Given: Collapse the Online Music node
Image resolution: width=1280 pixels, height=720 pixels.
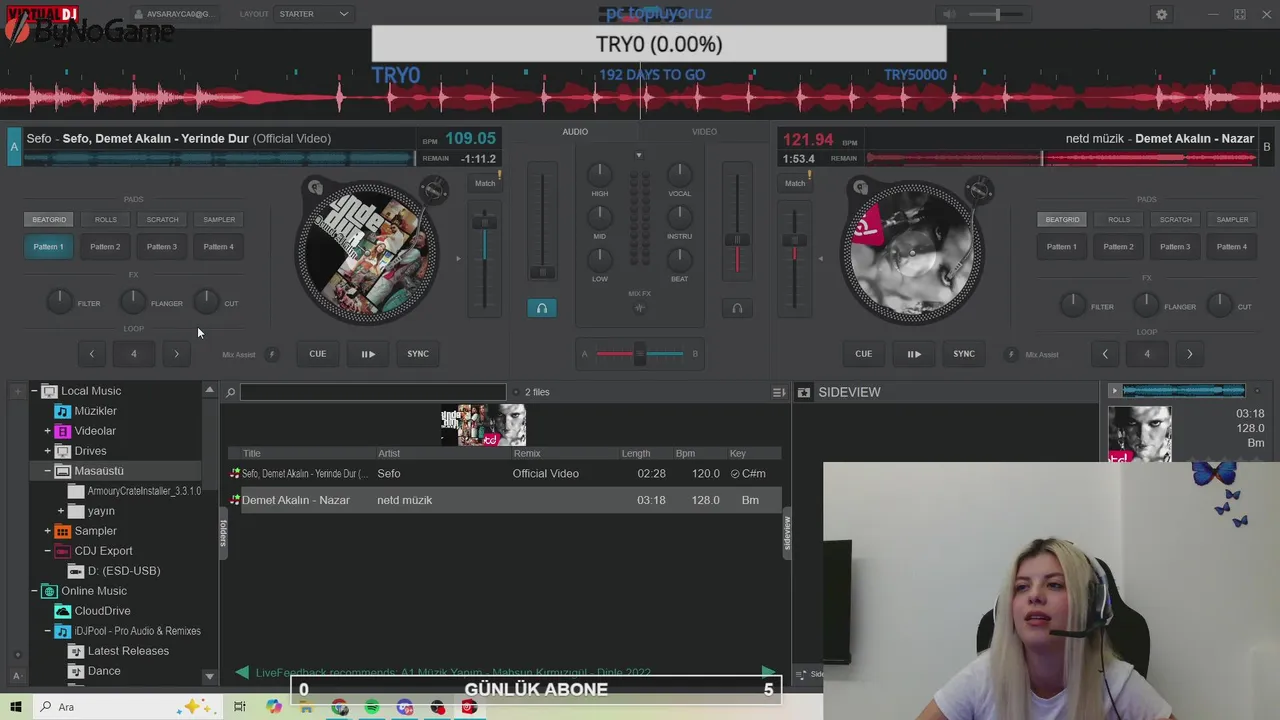Looking at the screenshot, I should click(x=34, y=591).
